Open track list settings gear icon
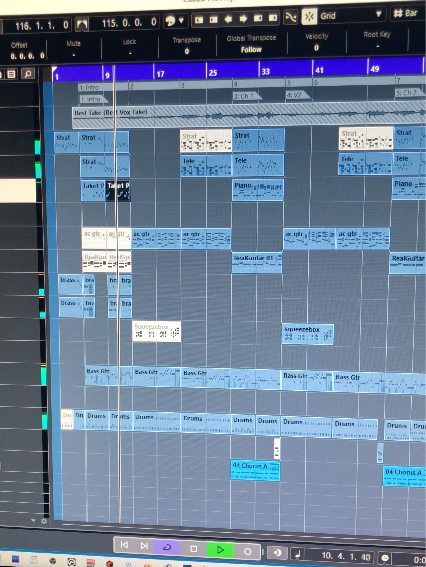426x567 pixels. 44,521
